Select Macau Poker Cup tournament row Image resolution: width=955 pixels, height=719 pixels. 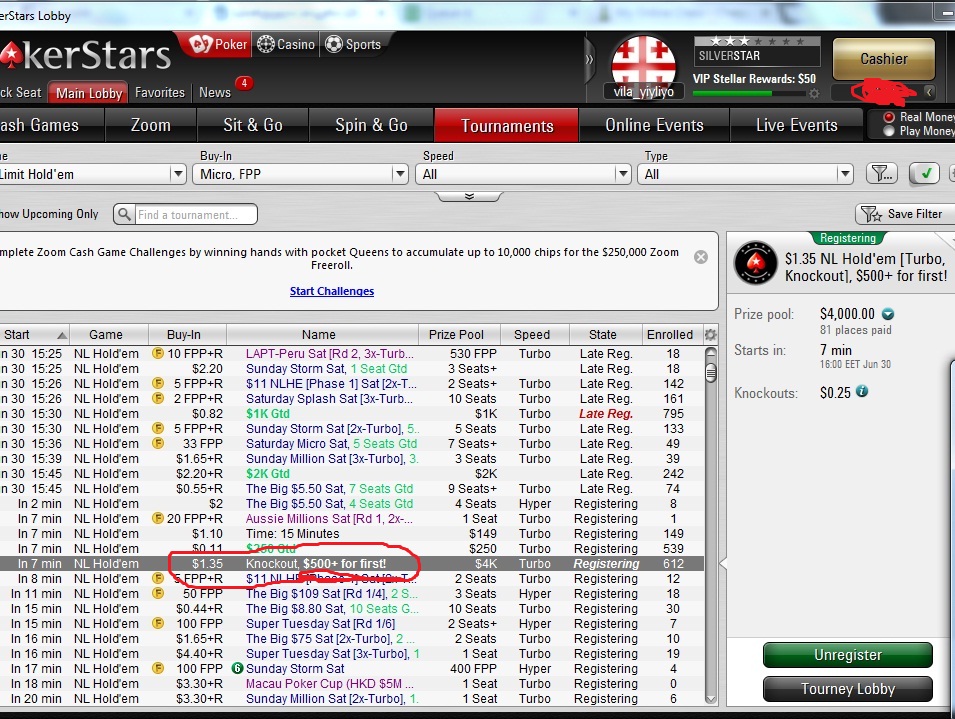(351, 684)
